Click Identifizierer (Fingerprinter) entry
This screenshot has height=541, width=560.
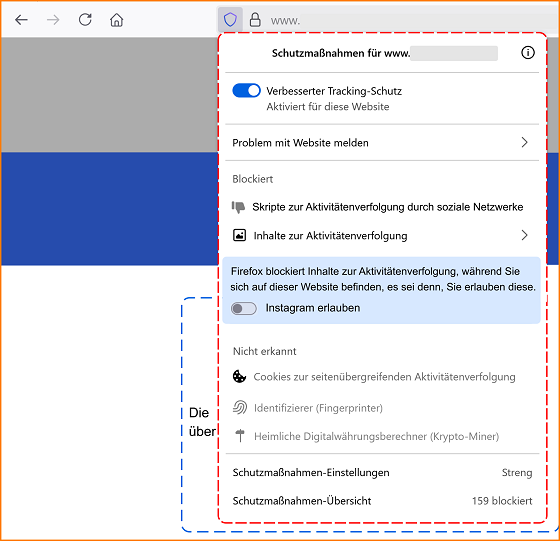(318, 408)
